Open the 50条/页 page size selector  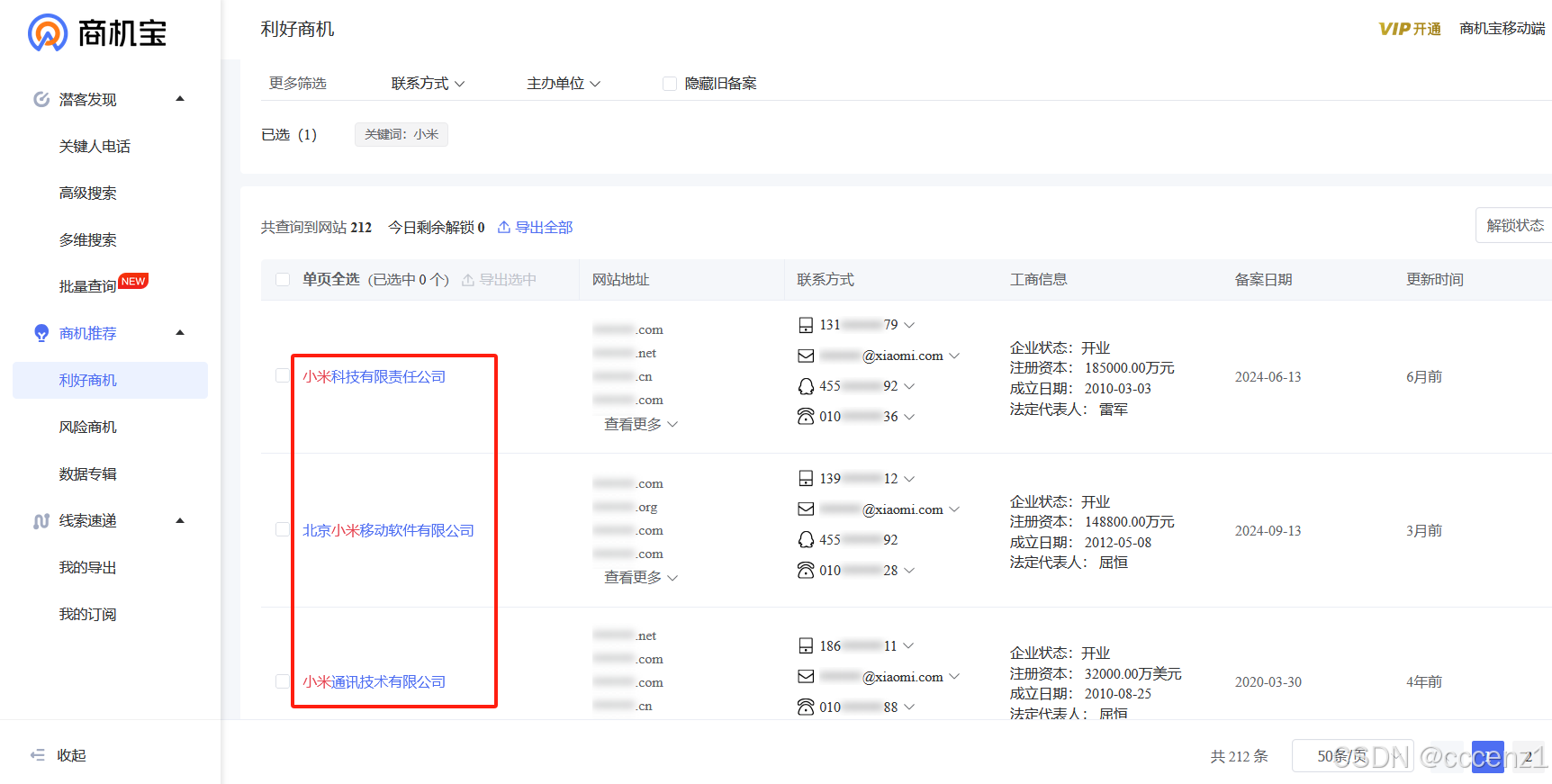pyautogui.click(x=1352, y=756)
